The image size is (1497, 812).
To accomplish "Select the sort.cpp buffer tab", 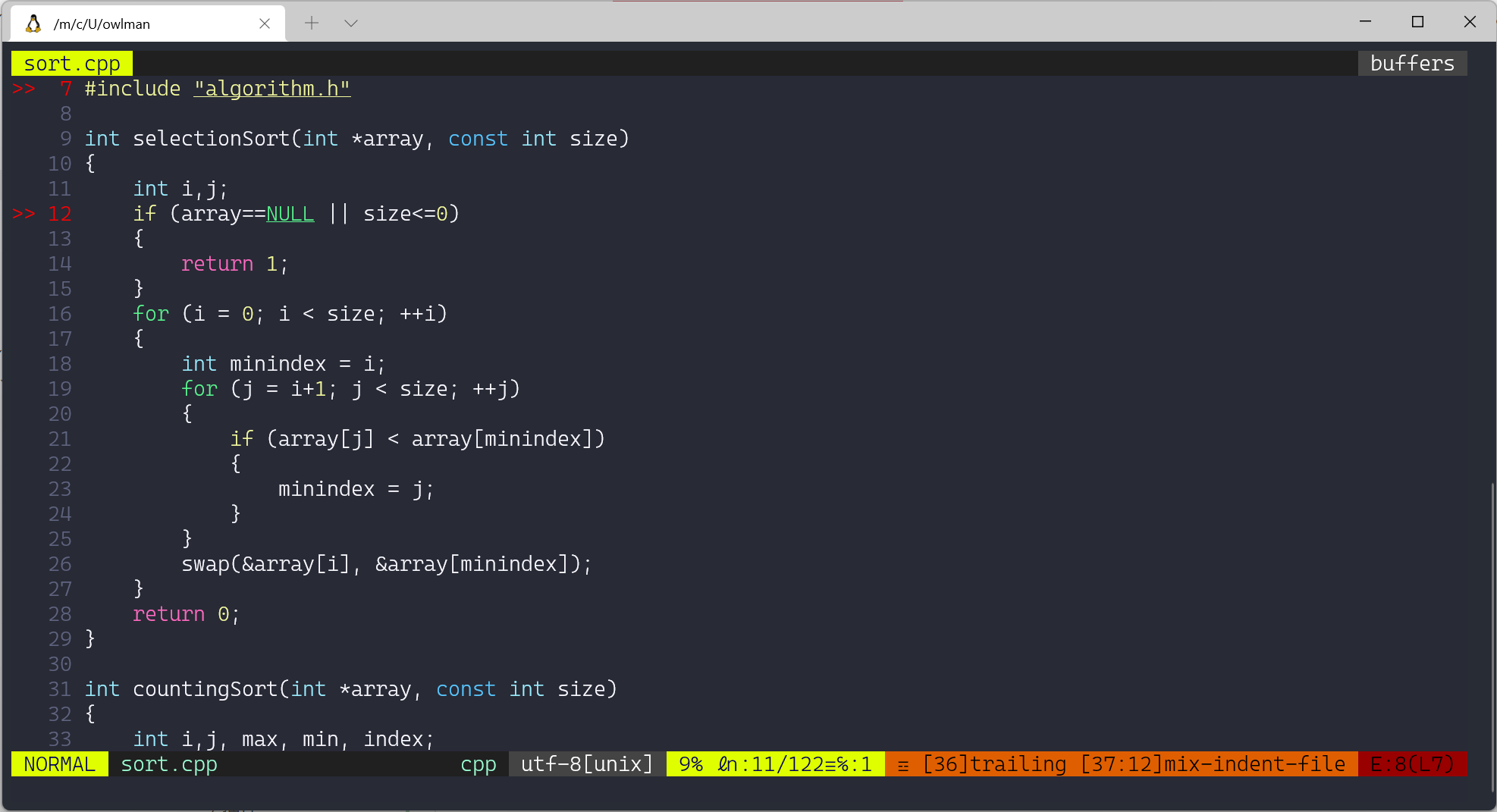I will (72, 64).
